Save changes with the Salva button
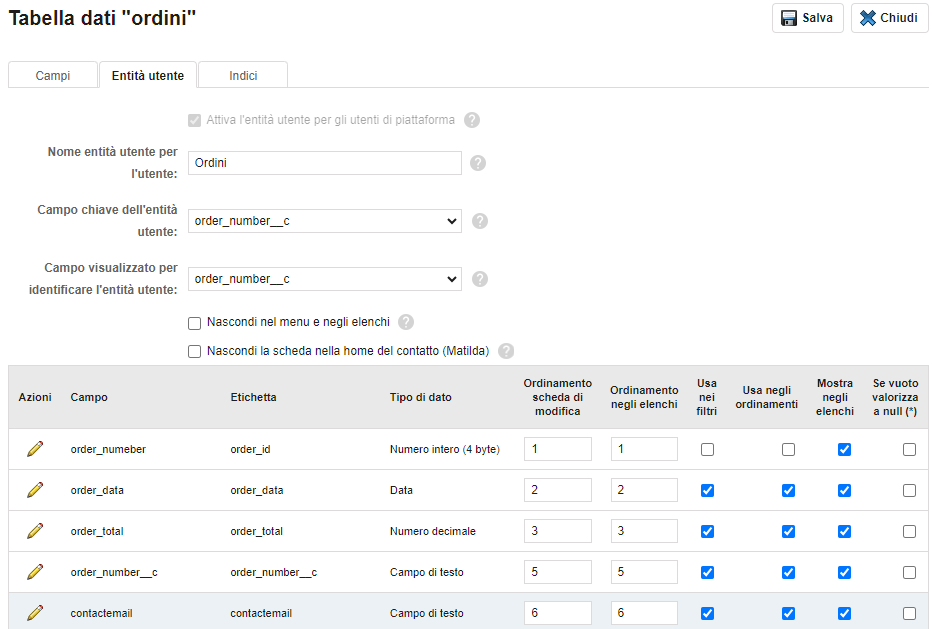The height and width of the screenshot is (629, 932). click(x=807, y=18)
